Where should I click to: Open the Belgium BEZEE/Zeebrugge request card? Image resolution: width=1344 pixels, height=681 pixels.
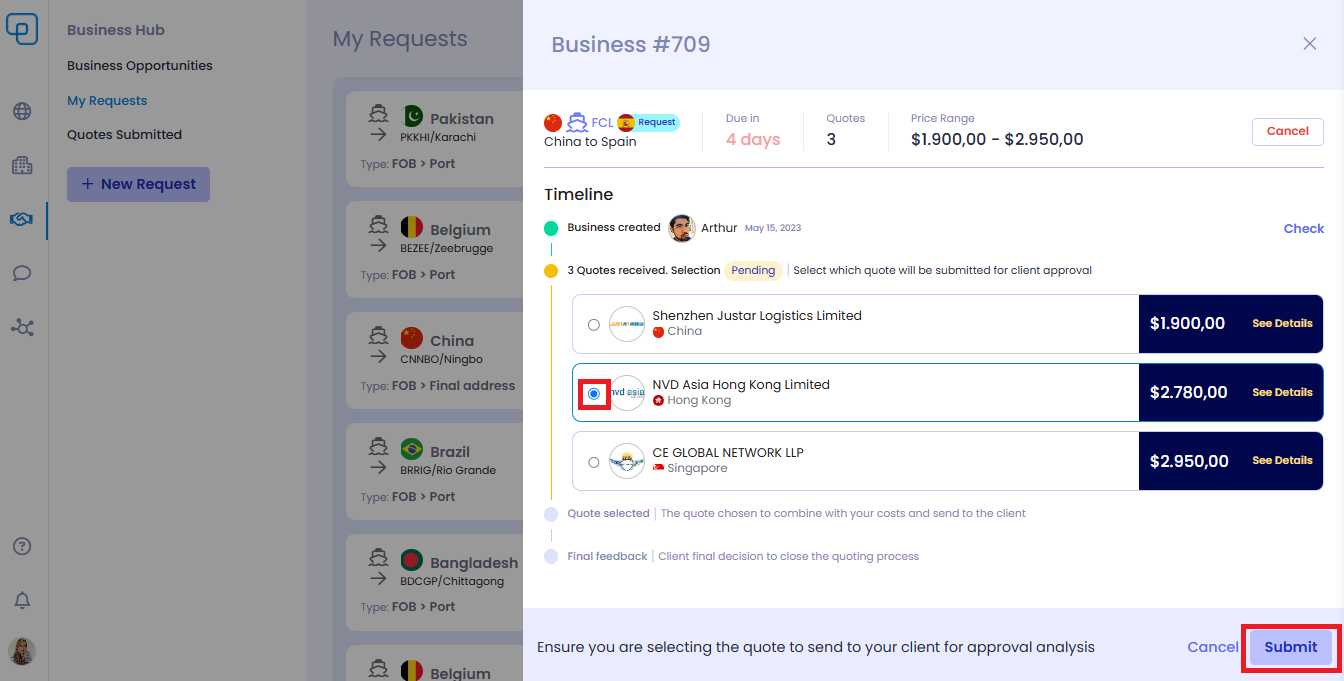[x=434, y=250]
